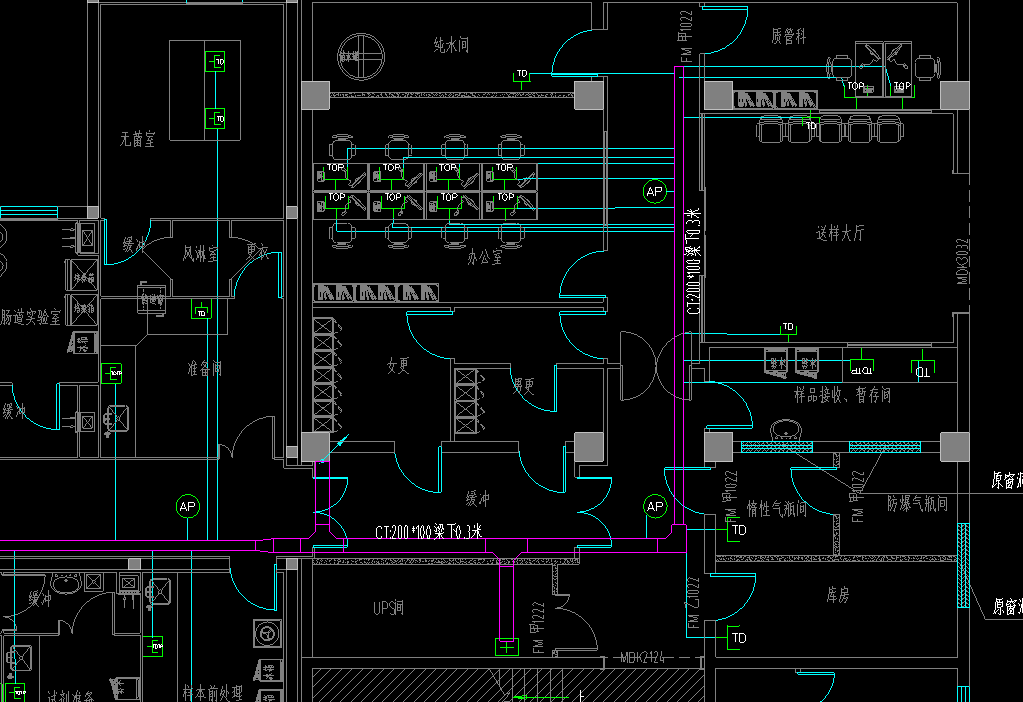Click the MDK3032 opening label
This screenshot has height=702, width=1023.
[963, 261]
